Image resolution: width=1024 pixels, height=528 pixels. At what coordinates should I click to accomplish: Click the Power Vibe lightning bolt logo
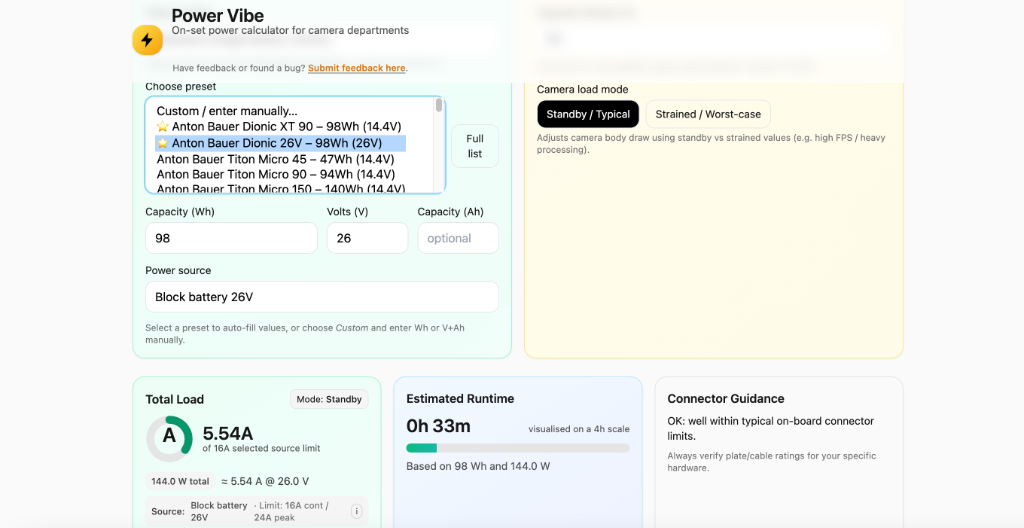pyautogui.click(x=147, y=40)
